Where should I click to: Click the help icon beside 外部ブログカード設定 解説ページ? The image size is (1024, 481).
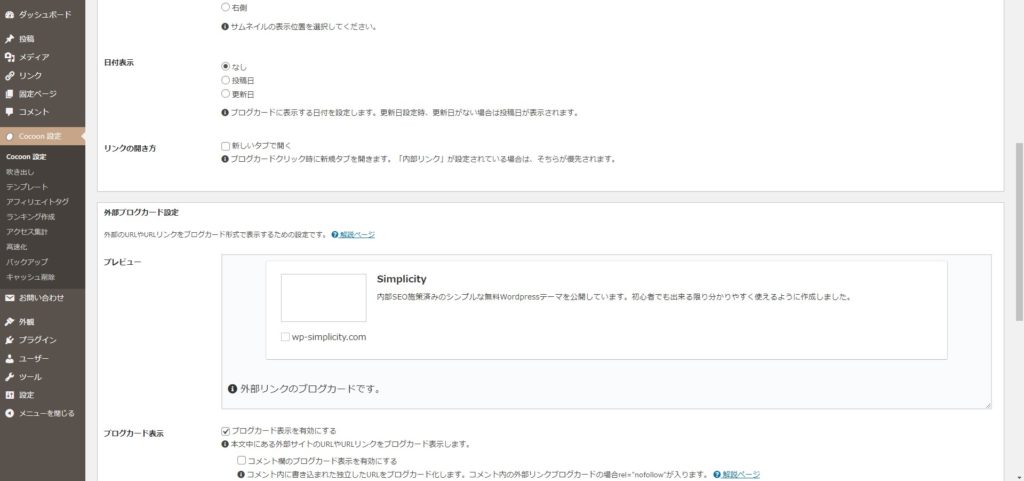pos(334,234)
